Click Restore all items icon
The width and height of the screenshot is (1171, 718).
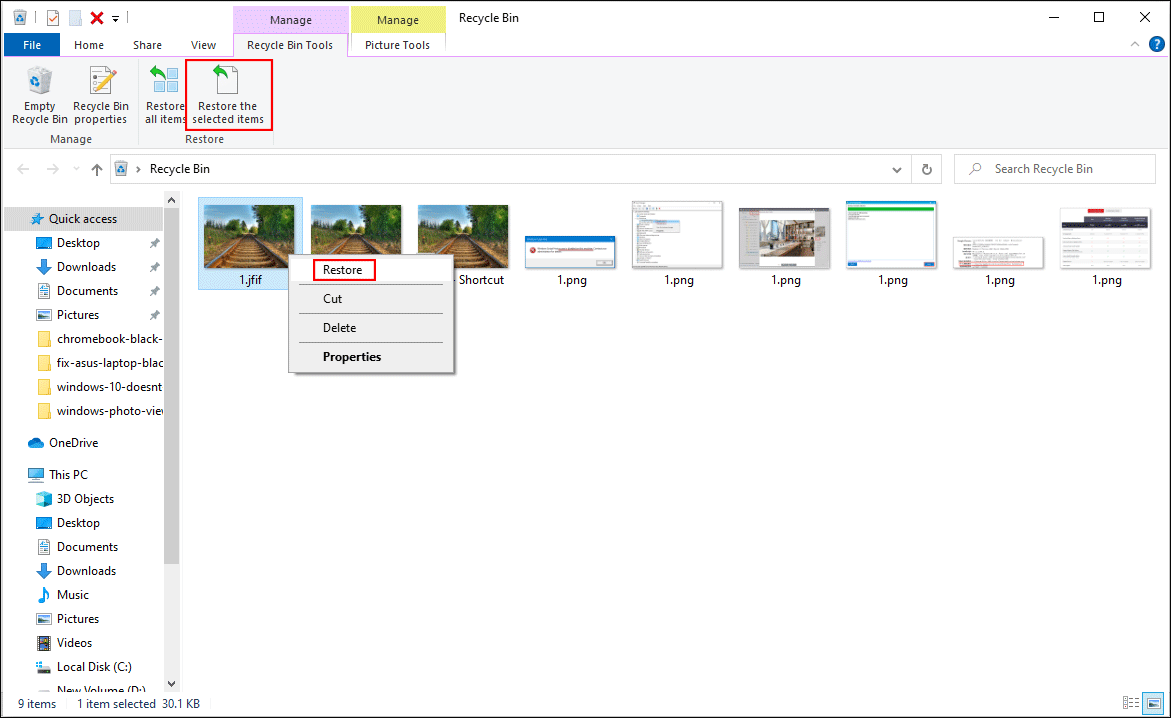tap(164, 80)
